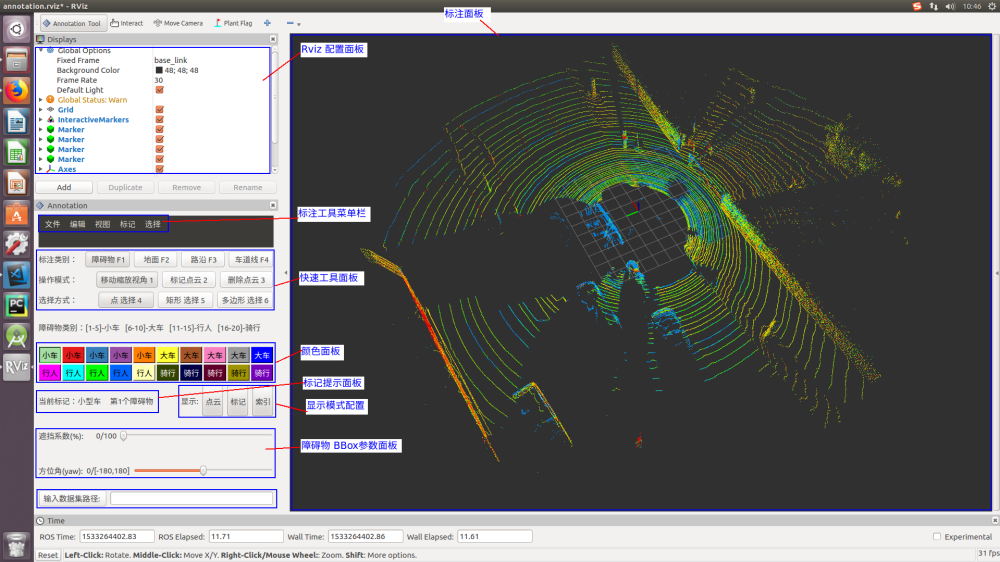The image size is (1000, 562).
Task: Uncheck the Marker checkbox directly below InteractiveMarkers
Action: click(x=159, y=129)
